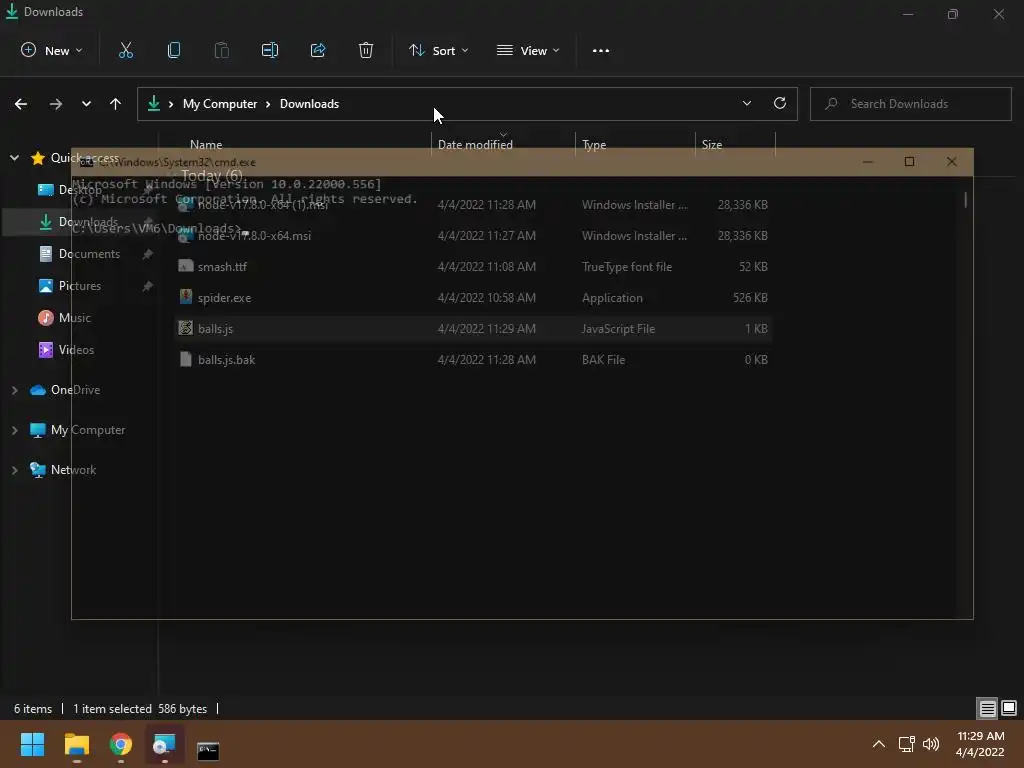This screenshot has width=1024, height=768.
Task: Click the Delete trash icon in toolbar
Action: pos(366,50)
